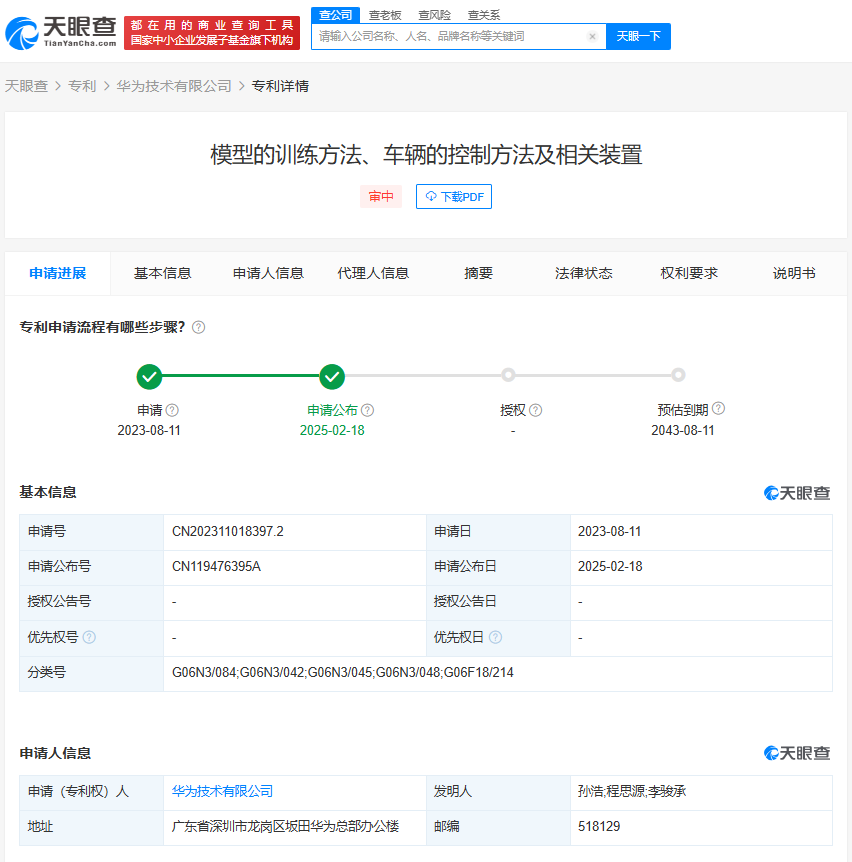Click the grey 预估到期 timeline marker
Viewport: 852px width, 862px height.
pyautogui.click(x=678, y=375)
